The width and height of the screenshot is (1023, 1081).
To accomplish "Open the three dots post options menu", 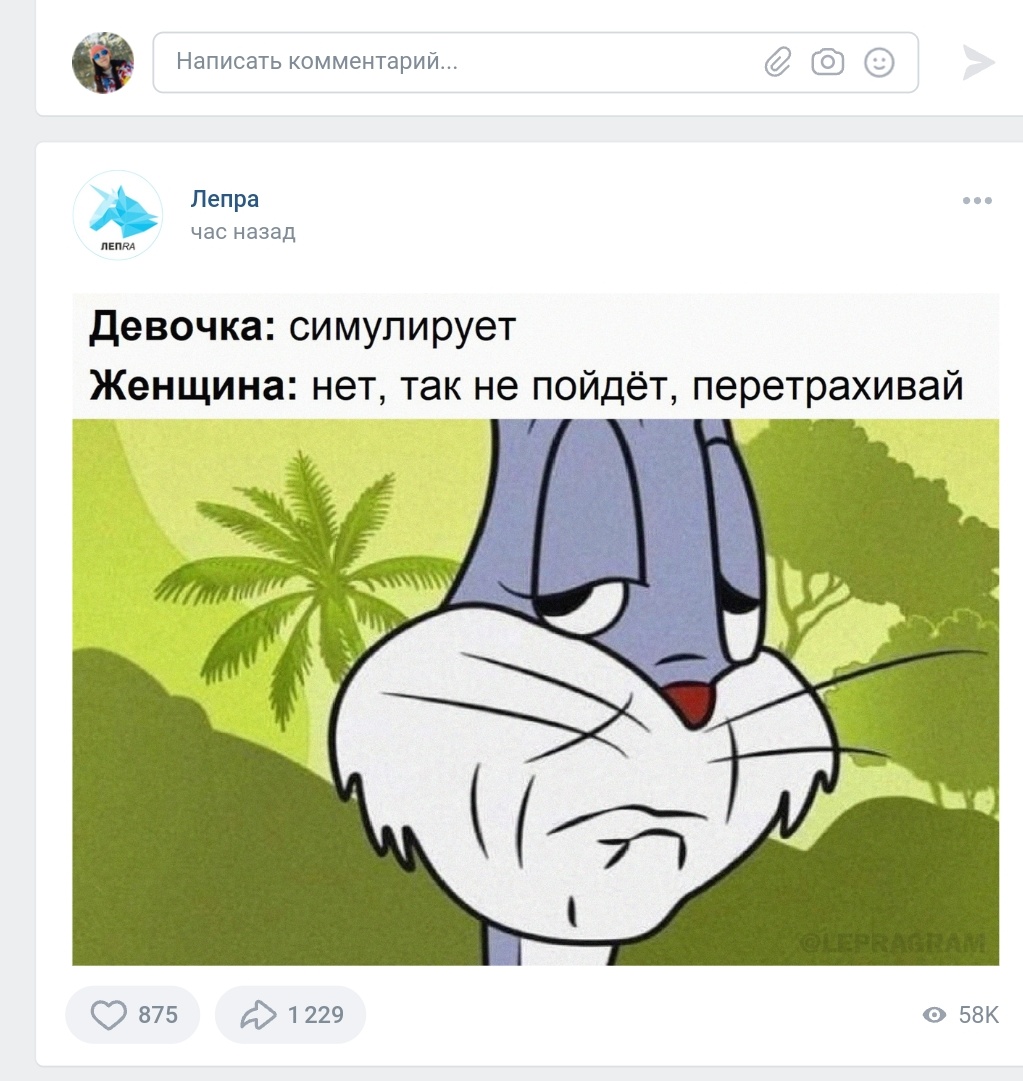I will point(978,201).
